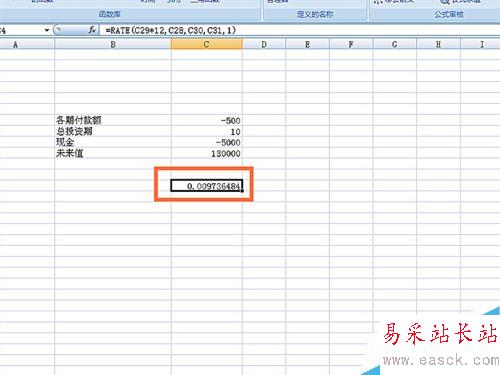Select column D header
500x375 pixels.
coord(264,44)
